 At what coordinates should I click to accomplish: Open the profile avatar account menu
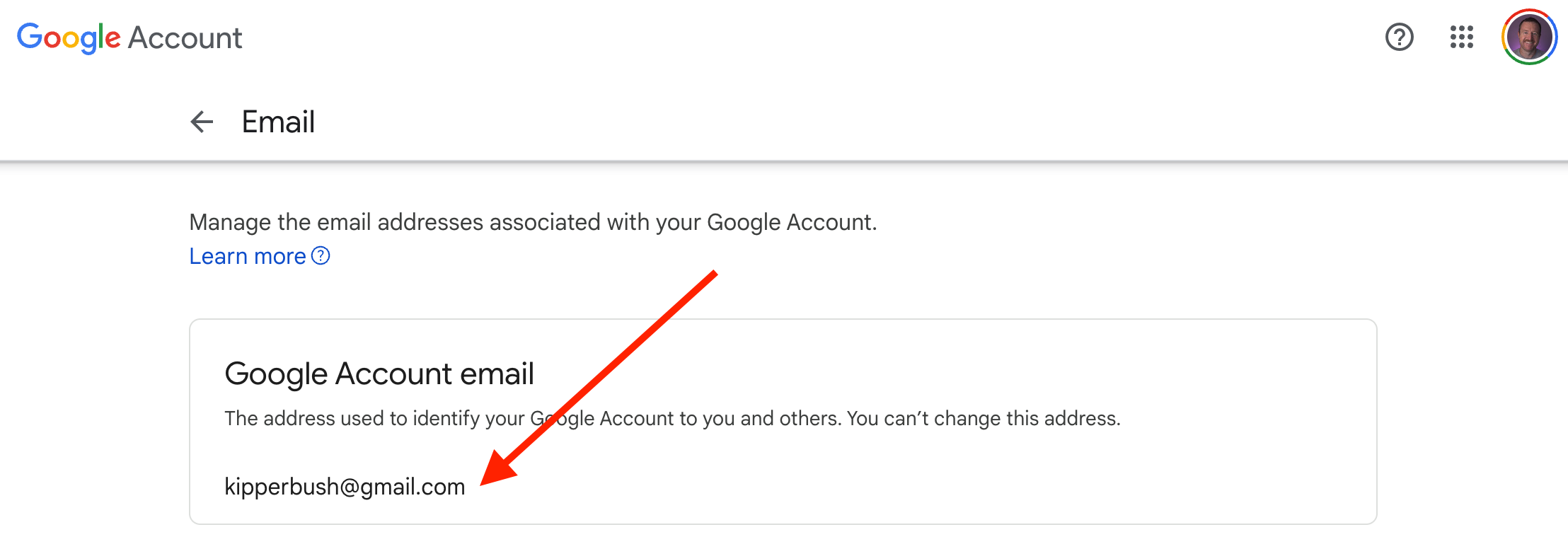click(1529, 37)
